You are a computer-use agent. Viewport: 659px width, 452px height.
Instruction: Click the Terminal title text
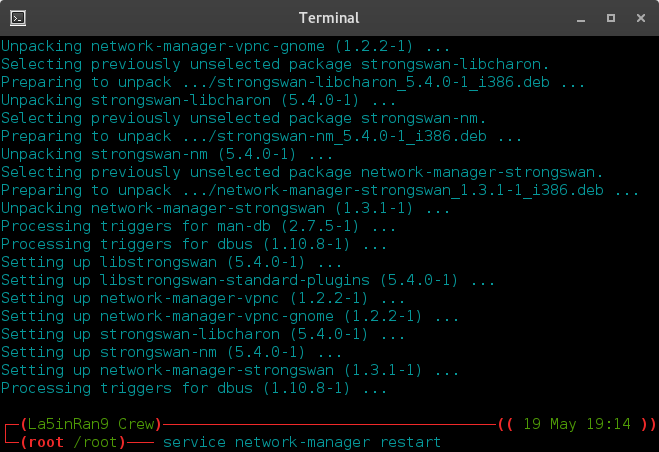coord(329,18)
